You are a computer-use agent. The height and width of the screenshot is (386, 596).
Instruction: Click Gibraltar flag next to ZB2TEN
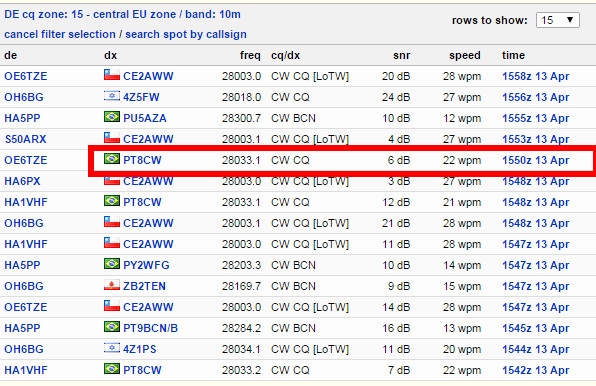coord(112,285)
